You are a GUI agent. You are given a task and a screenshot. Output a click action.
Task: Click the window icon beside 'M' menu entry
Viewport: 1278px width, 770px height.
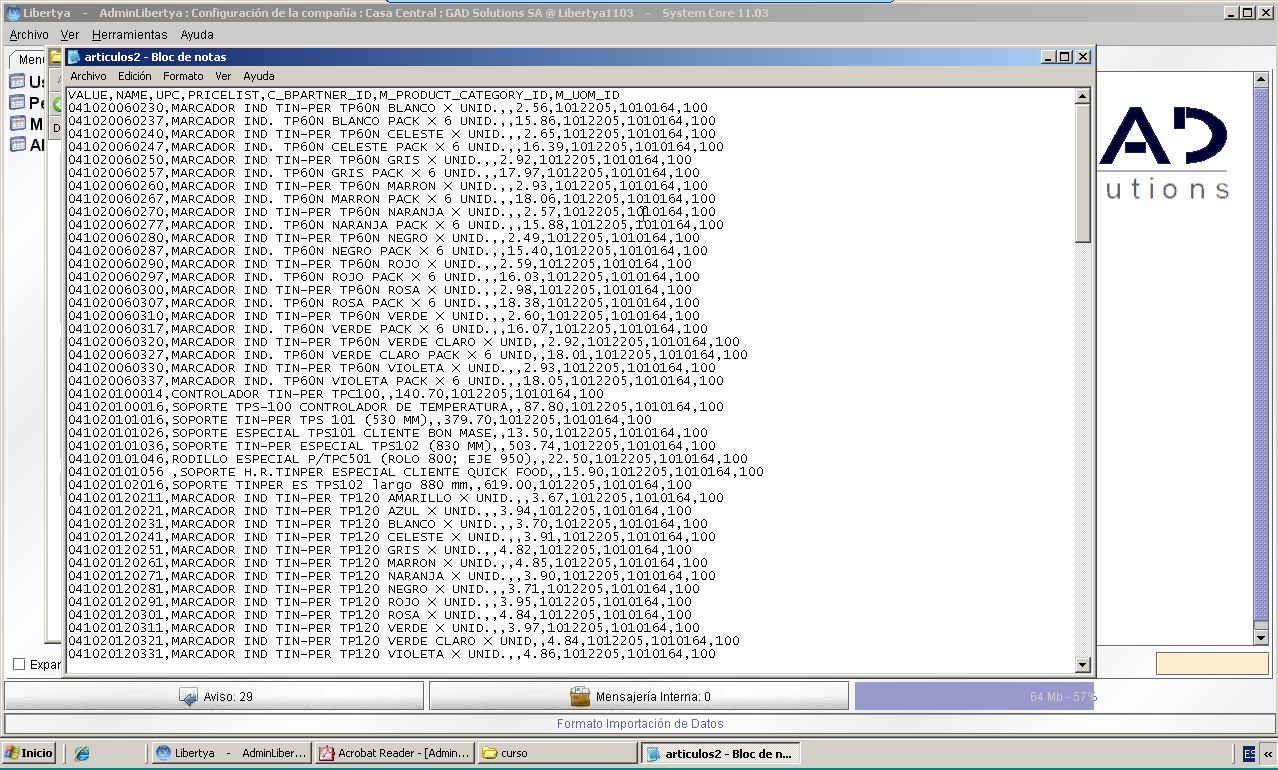point(17,123)
